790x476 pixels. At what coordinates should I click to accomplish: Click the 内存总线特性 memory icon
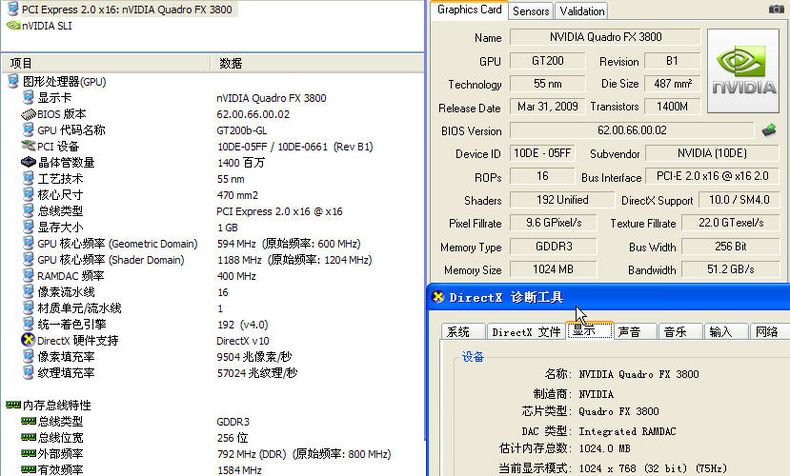(x=13, y=404)
